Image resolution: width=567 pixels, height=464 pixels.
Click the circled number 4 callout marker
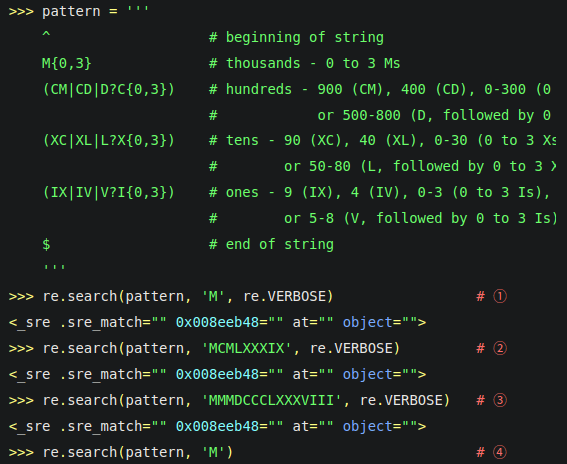(x=500, y=452)
